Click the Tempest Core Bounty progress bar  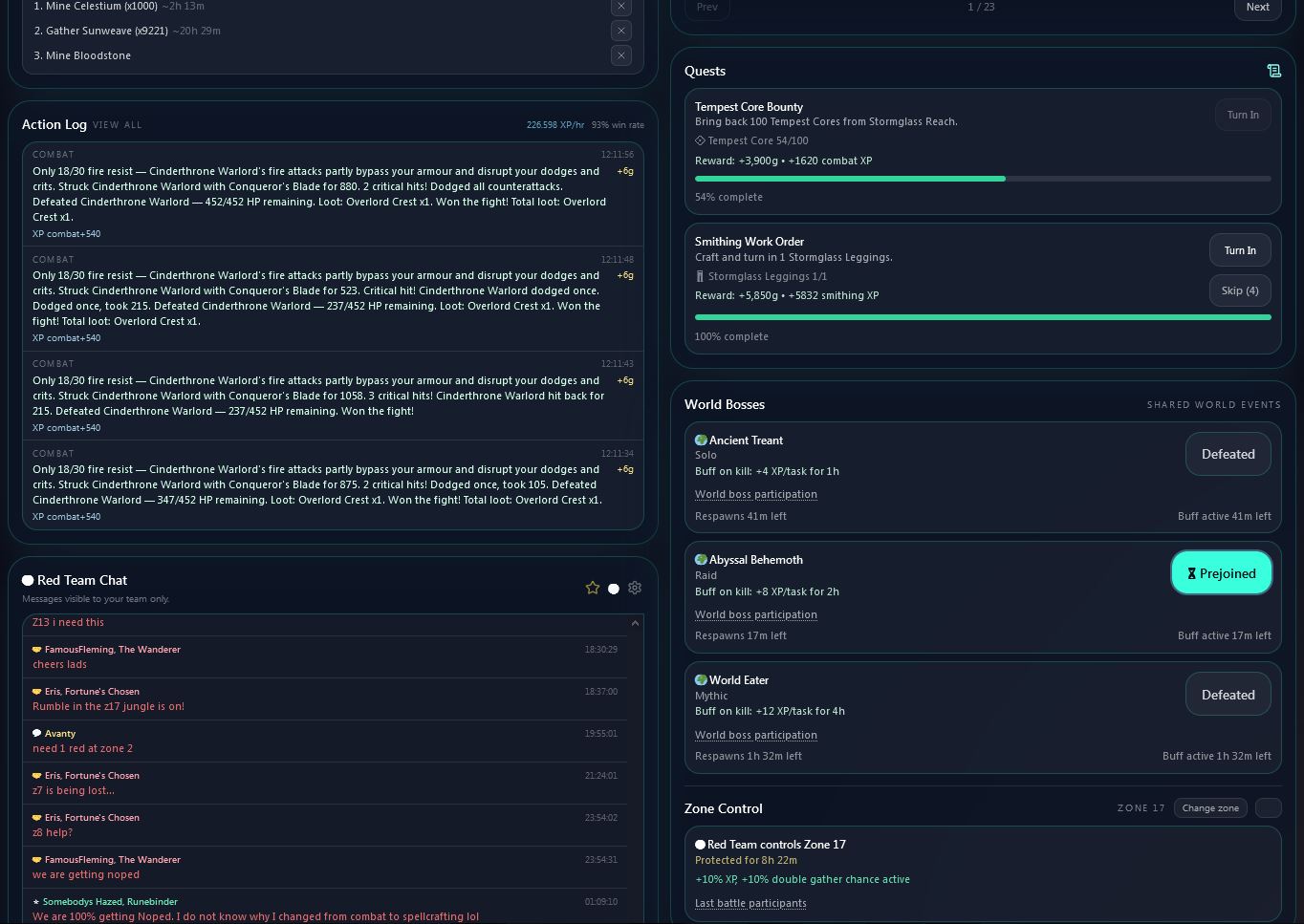tap(983, 179)
